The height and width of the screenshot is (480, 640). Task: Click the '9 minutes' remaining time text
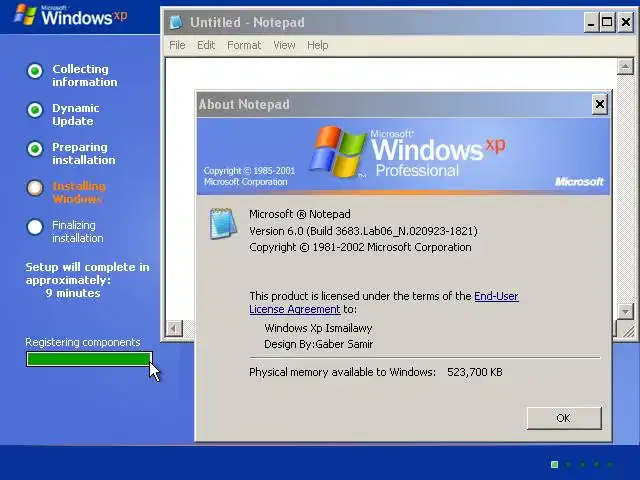tap(73, 293)
